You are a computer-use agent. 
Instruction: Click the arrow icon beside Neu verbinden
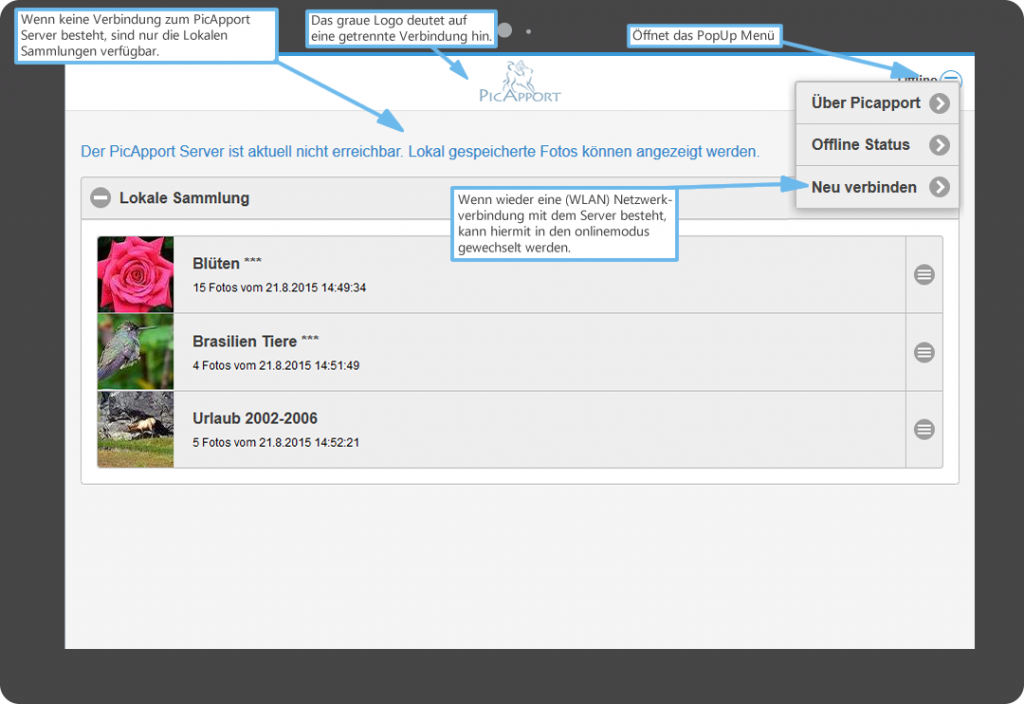pos(939,187)
